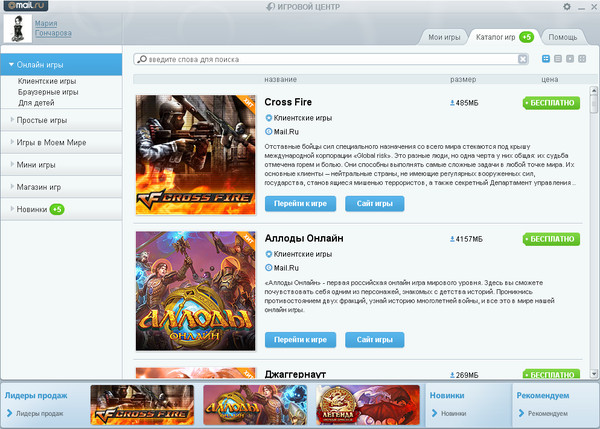Viewport: 600px width, 429px height.
Task: Click the Лидеры продаж arrow link
Action: tap(35, 413)
